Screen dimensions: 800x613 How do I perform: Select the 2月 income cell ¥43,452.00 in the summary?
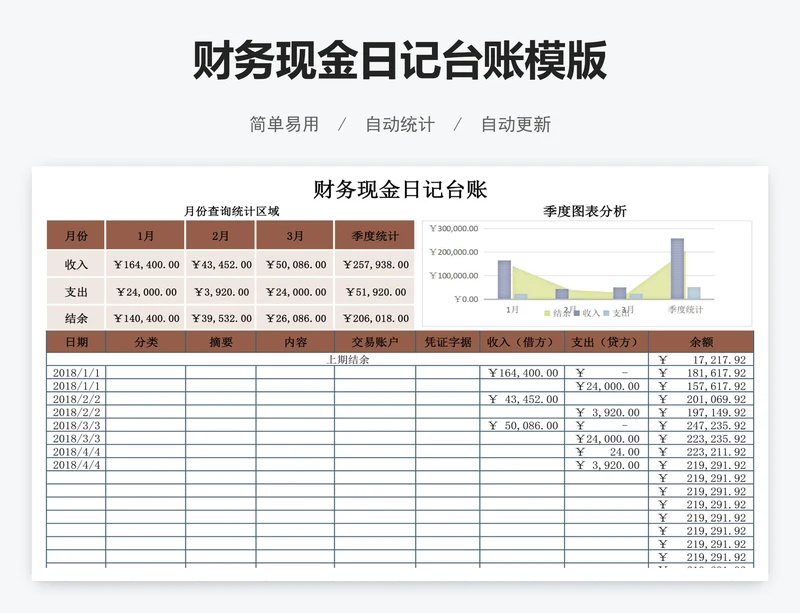pos(220,264)
